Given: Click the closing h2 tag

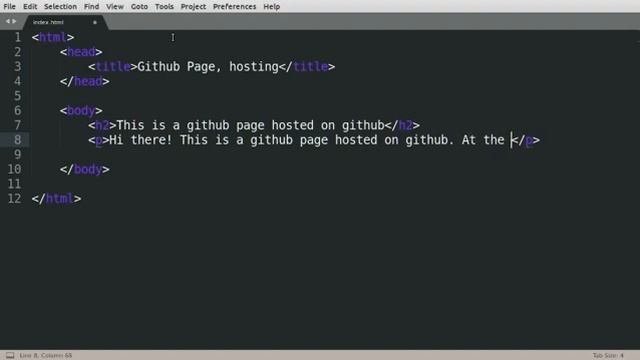Looking at the screenshot, I should 402,125.
